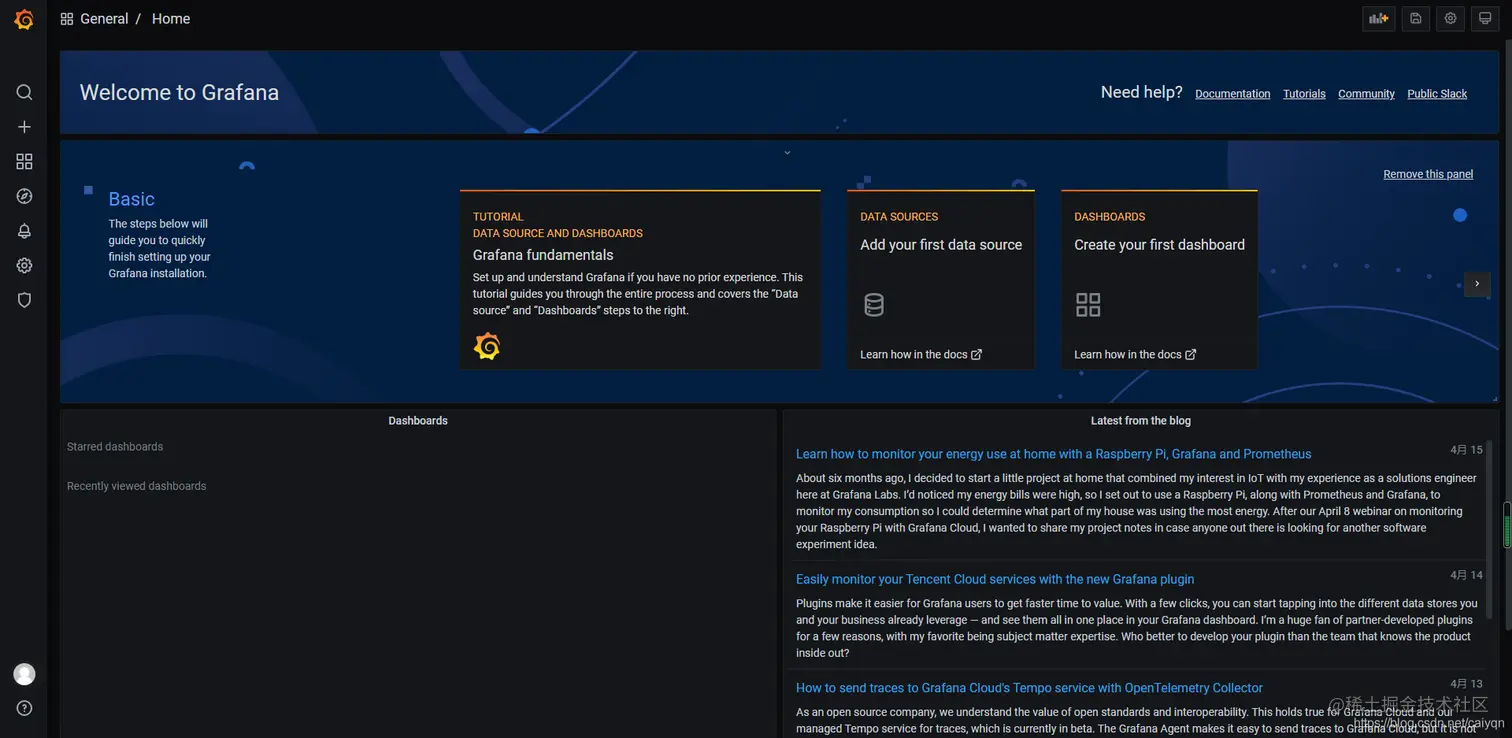The height and width of the screenshot is (738, 1512).
Task: Open the Help question mark icon
Action: tap(24, 708)
